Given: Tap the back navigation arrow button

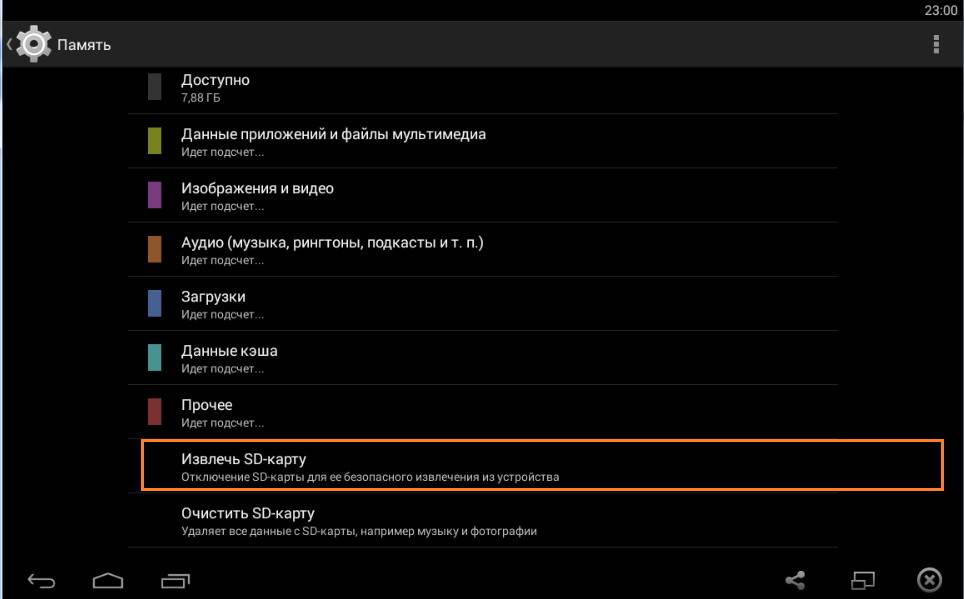Looking at the screenshot, I should point(42,580).
